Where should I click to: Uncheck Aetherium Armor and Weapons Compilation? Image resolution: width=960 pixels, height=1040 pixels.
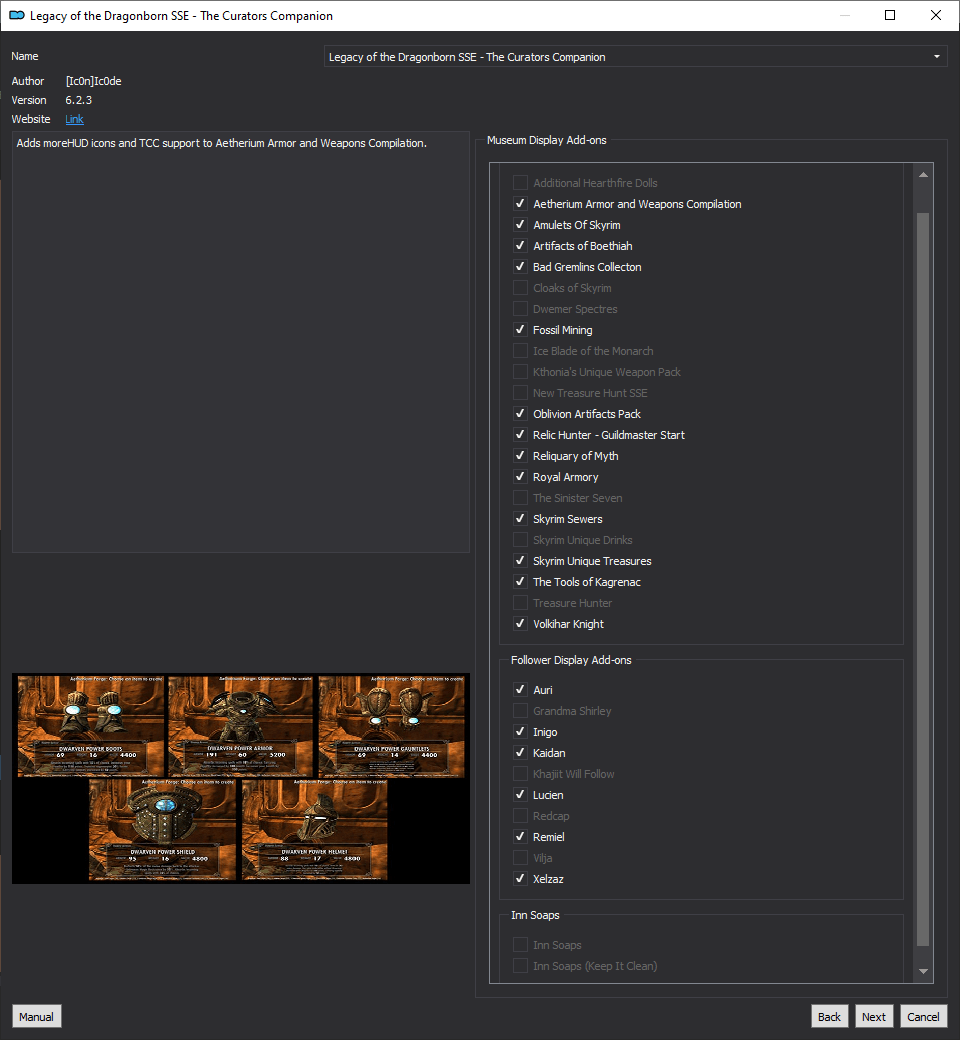[521, 204]
